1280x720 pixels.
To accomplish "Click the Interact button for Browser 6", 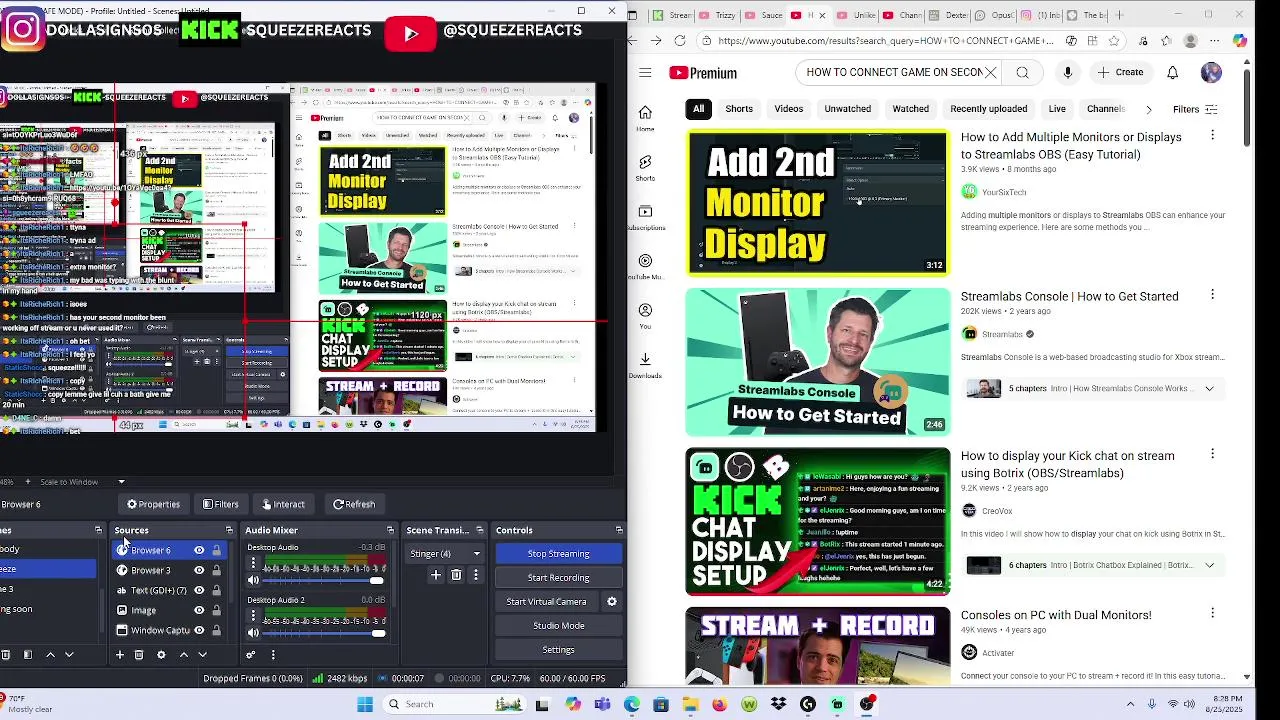I will (283, 504).
